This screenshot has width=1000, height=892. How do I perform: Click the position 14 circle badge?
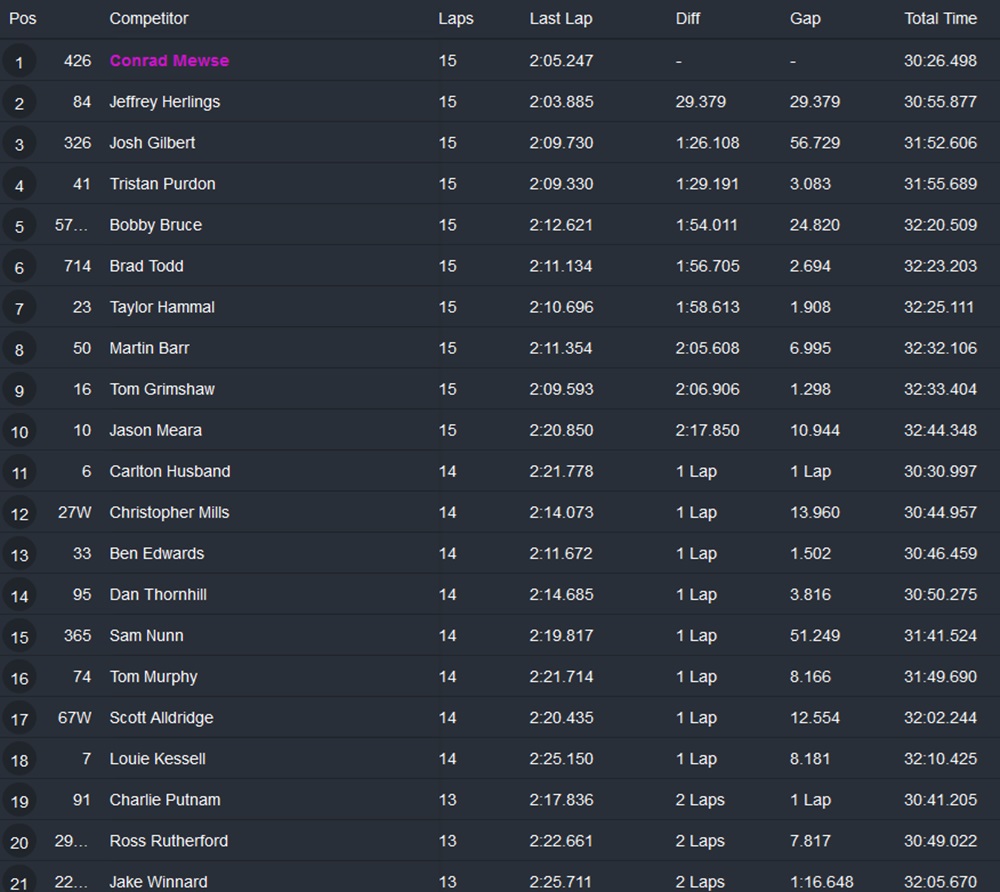click(19, 596)
